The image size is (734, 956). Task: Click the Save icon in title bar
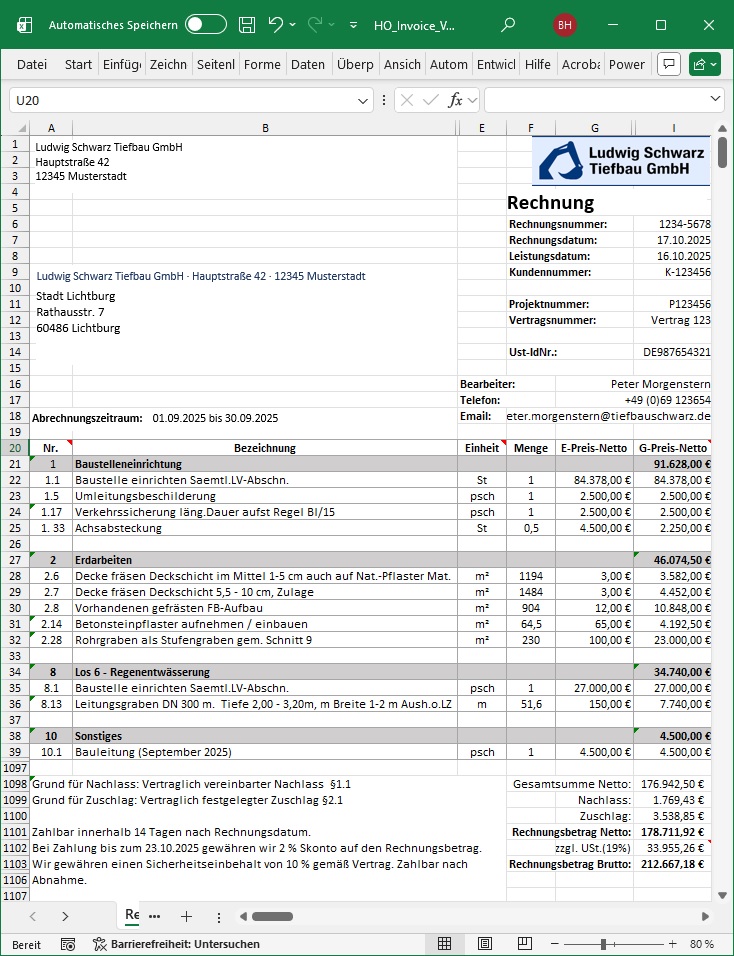[x=247, y=25]
